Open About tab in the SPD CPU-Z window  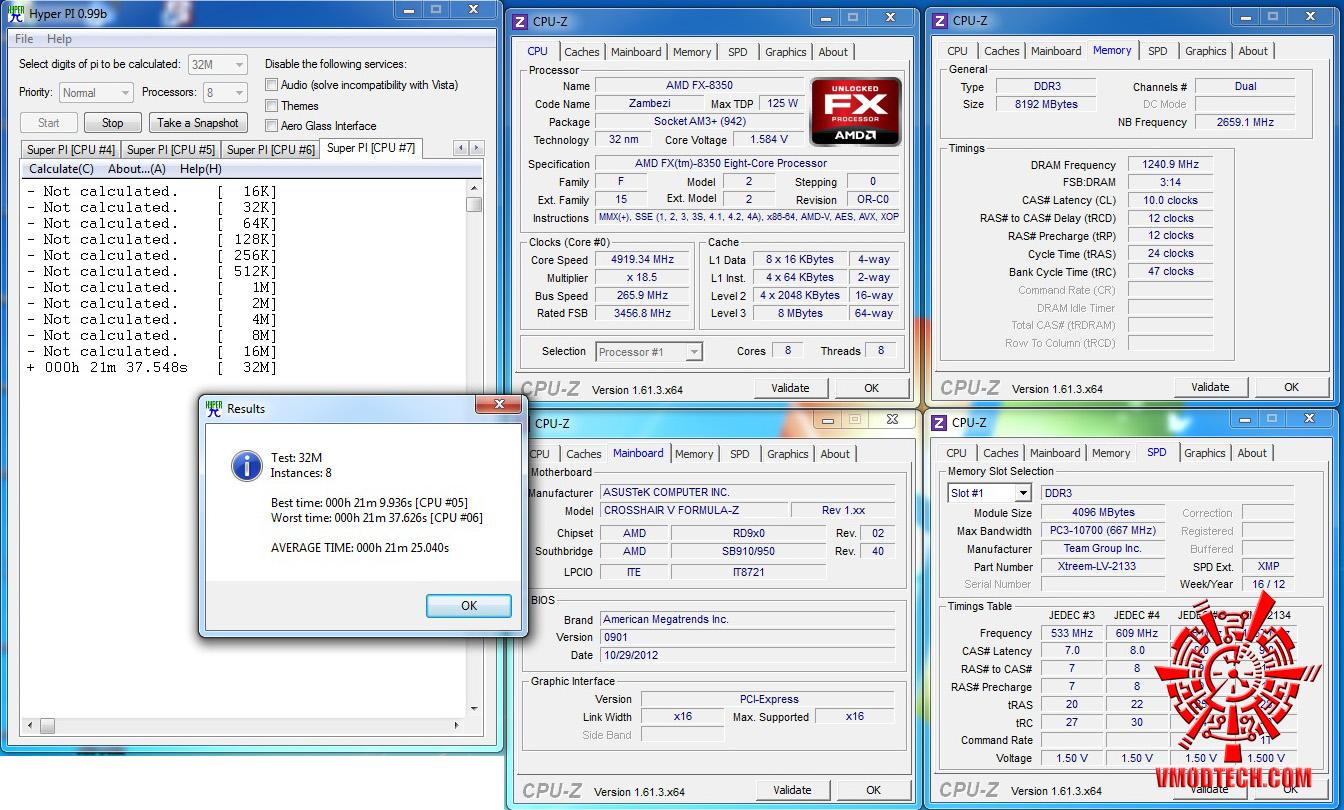(1252, 453)
